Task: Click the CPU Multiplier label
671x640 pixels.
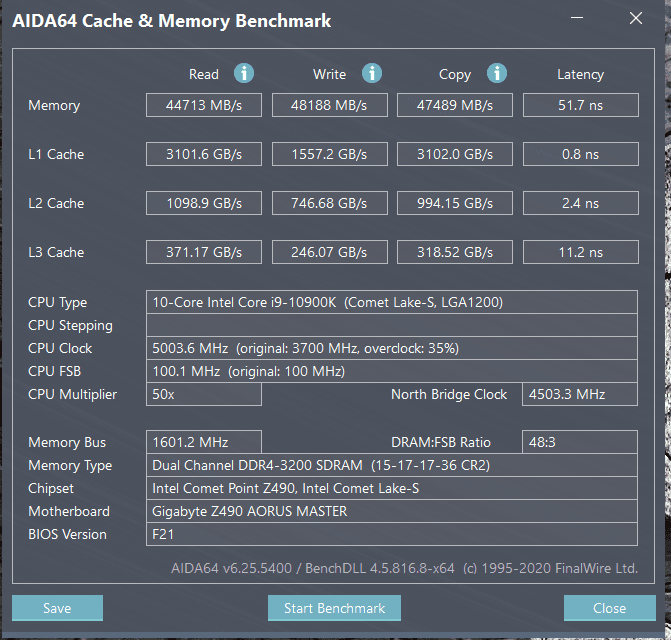Action: pos(72,394)
